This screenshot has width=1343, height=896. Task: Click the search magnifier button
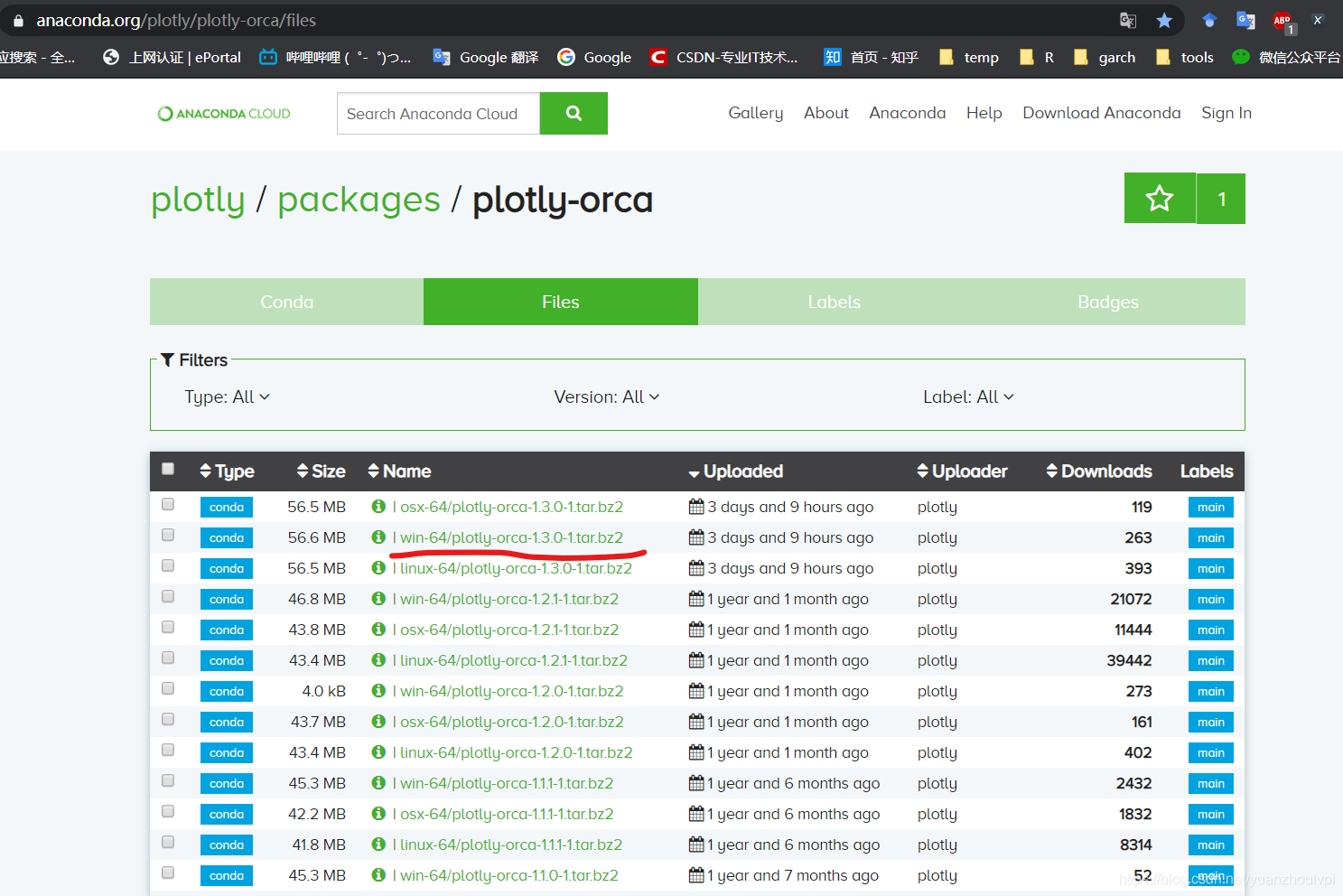point(574,113)
